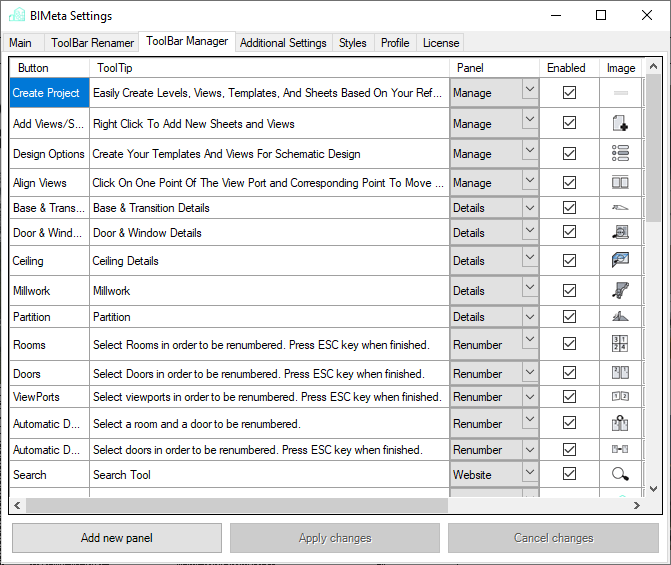Click the Search row magnifier image icon
Viewport: 671px width, 565px height.
[620, 474]
